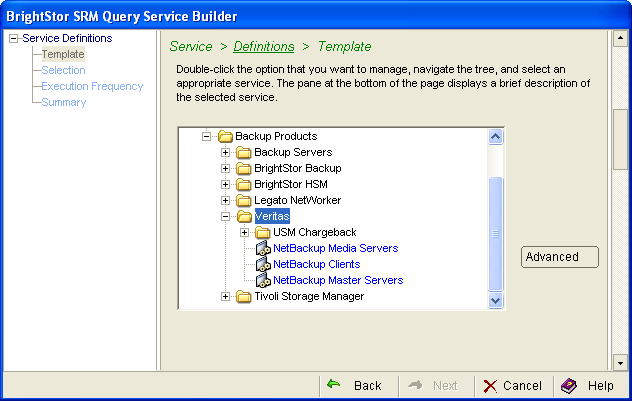The width and height of the screenshot is (632, 401).
Task: Click the tree list scrollbar thumb
Action: coord(495,234)
